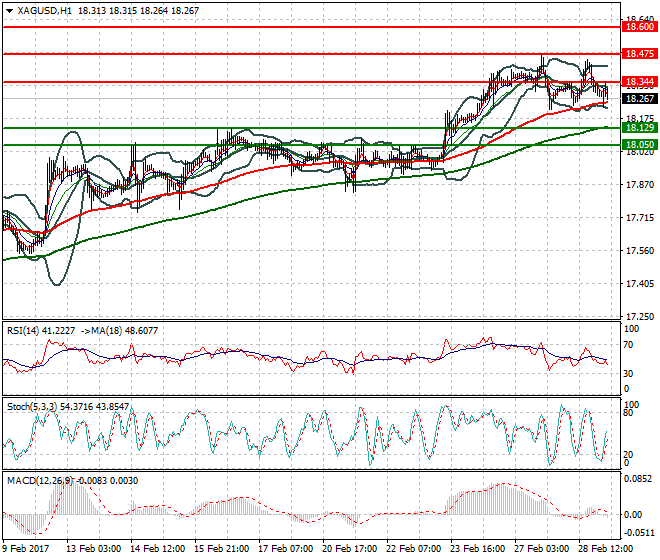Click the ->MA(18) 48.6077 readout
The image size is (660, 560).
click(118, 331)
